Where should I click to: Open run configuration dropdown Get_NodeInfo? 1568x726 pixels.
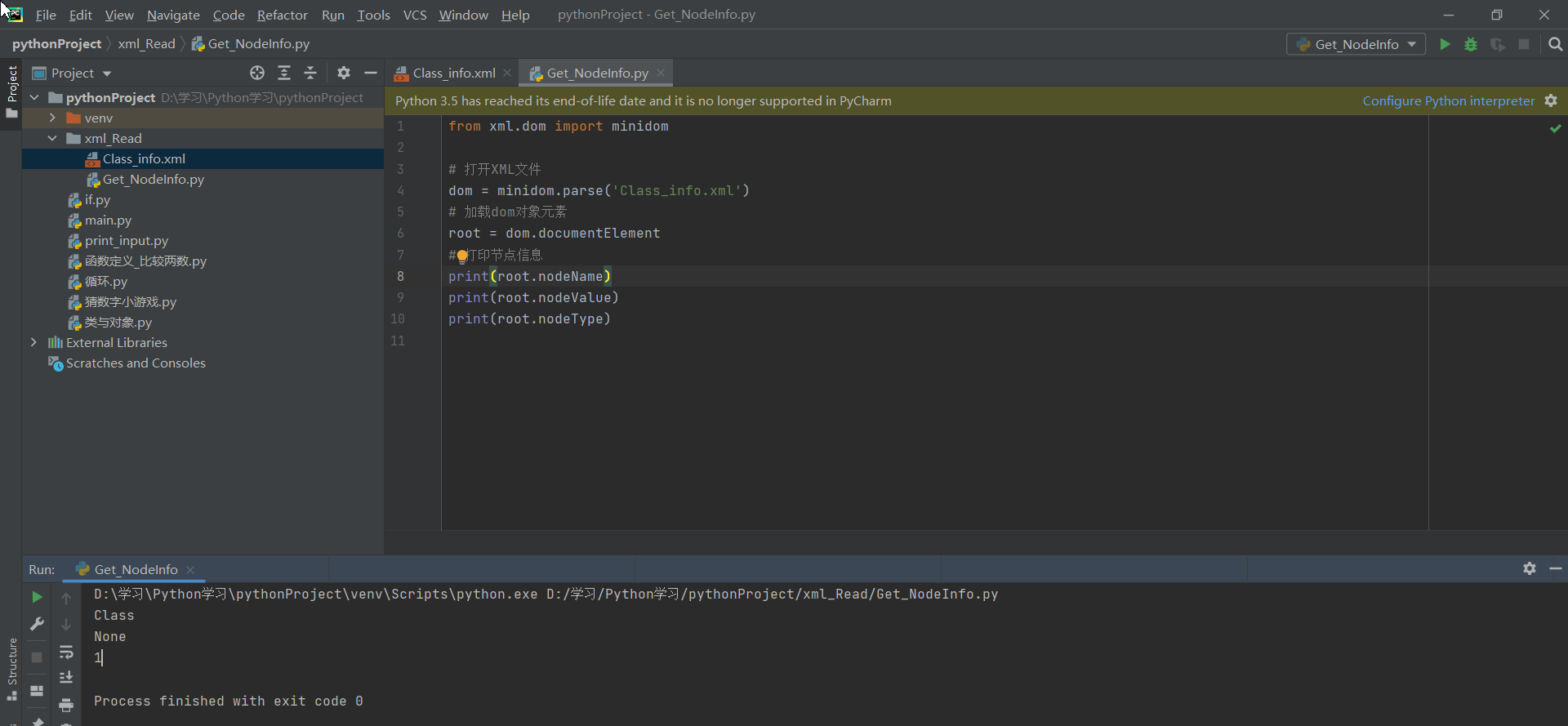pyautogui.click(x=1356, y=44)
